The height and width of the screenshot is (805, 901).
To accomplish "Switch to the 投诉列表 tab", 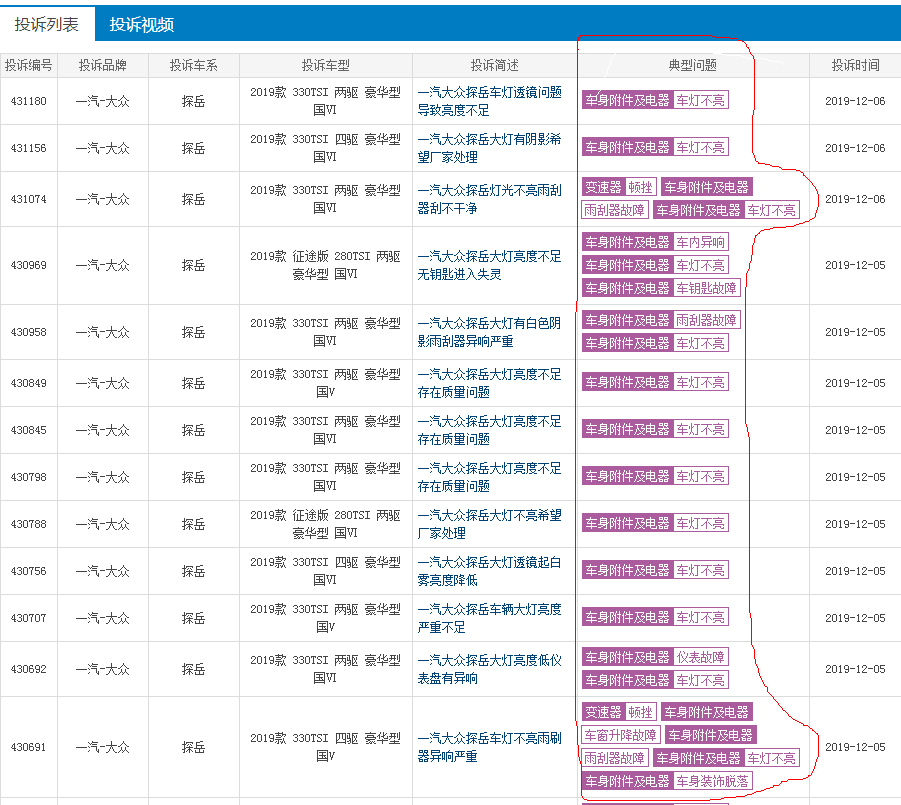I will point(47,24).
